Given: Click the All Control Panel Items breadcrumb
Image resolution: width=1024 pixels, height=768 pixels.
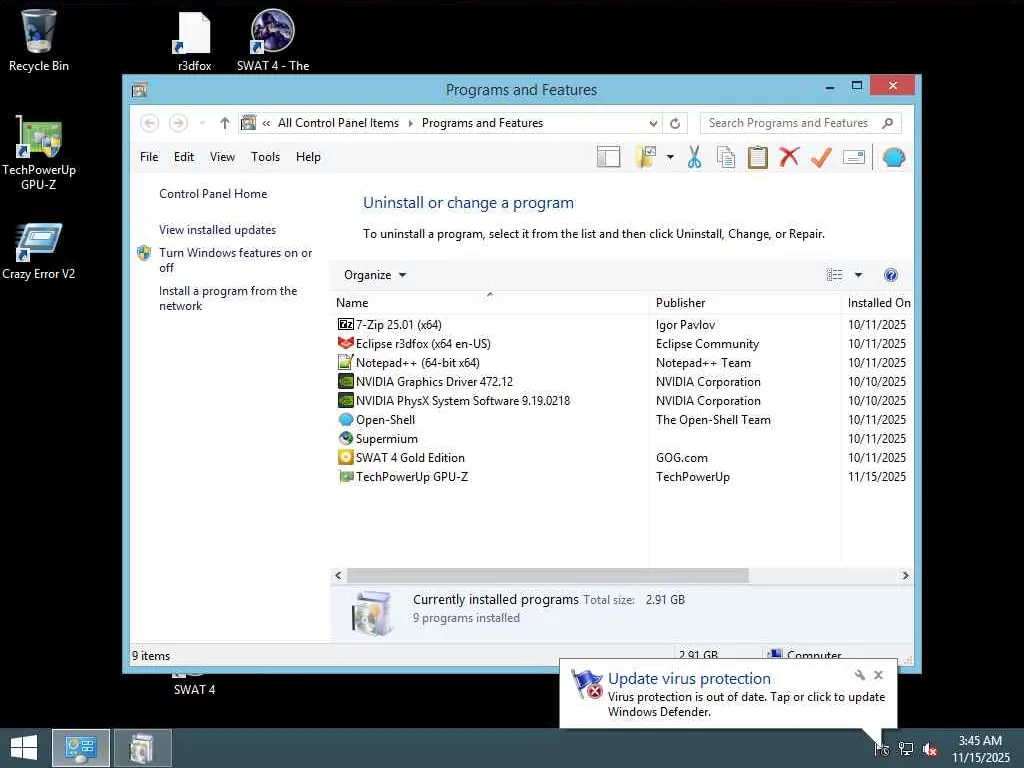Looking at the screenshot, I should (x=338, y=123).
